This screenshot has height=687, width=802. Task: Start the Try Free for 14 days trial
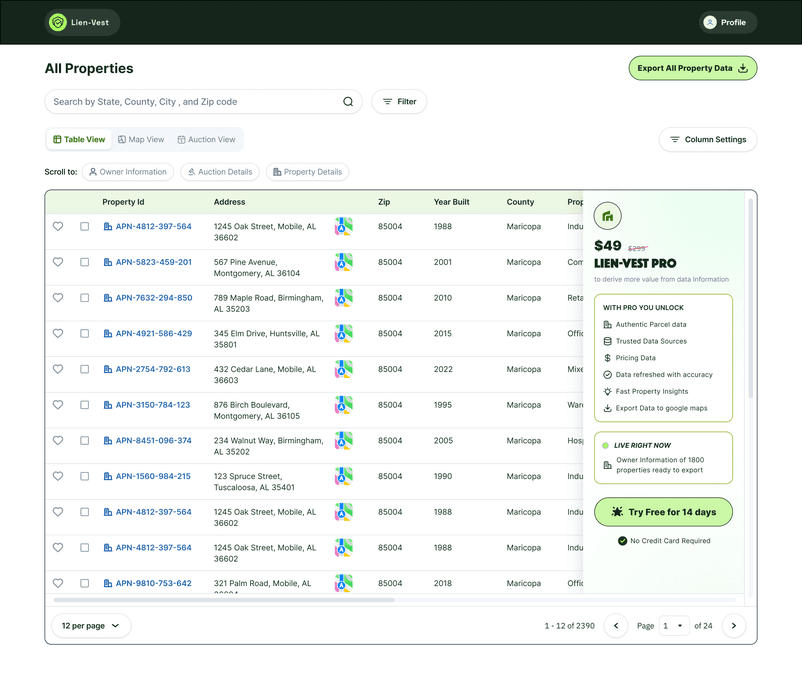[x=663, y=512]
